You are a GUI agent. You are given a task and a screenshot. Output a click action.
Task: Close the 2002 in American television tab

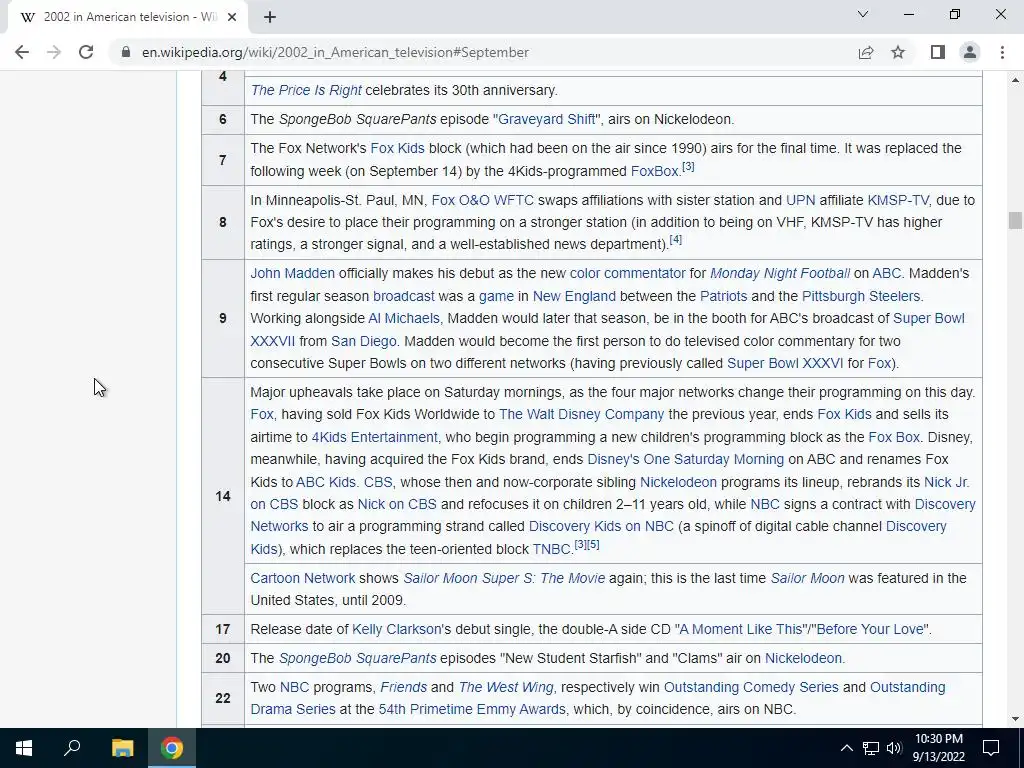(x=232, y=17)
